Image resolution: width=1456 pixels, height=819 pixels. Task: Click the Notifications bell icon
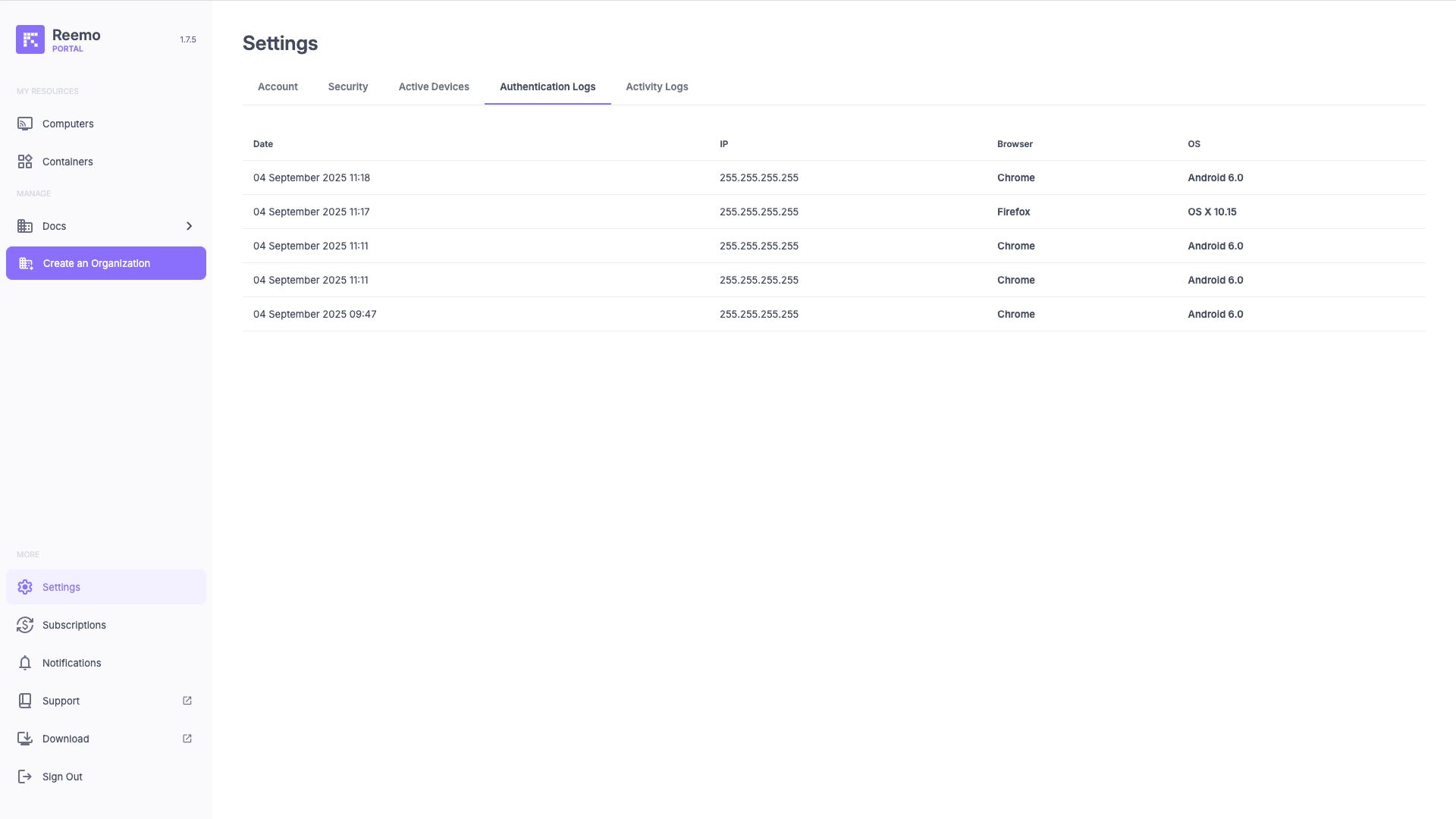coord(25,663)
